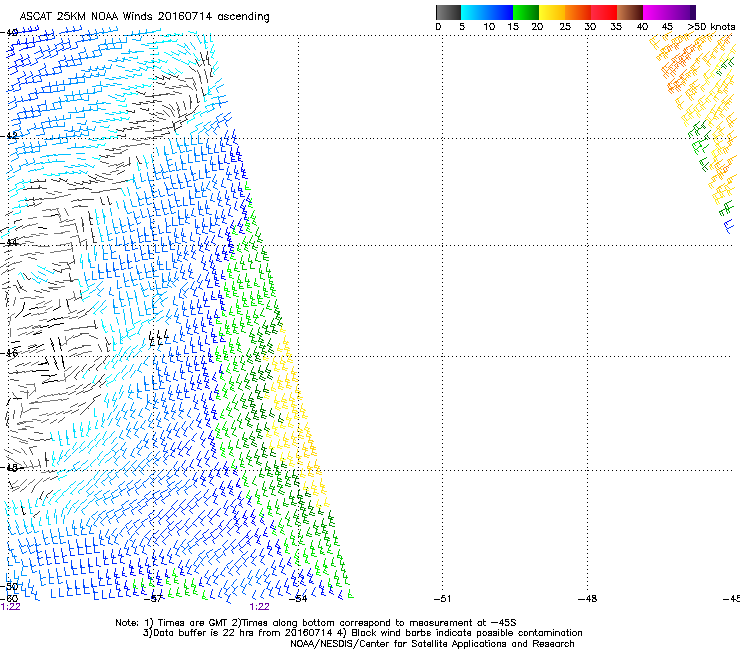
Task: Click the three black wind barbs near -57, -46
Action: 159,338
